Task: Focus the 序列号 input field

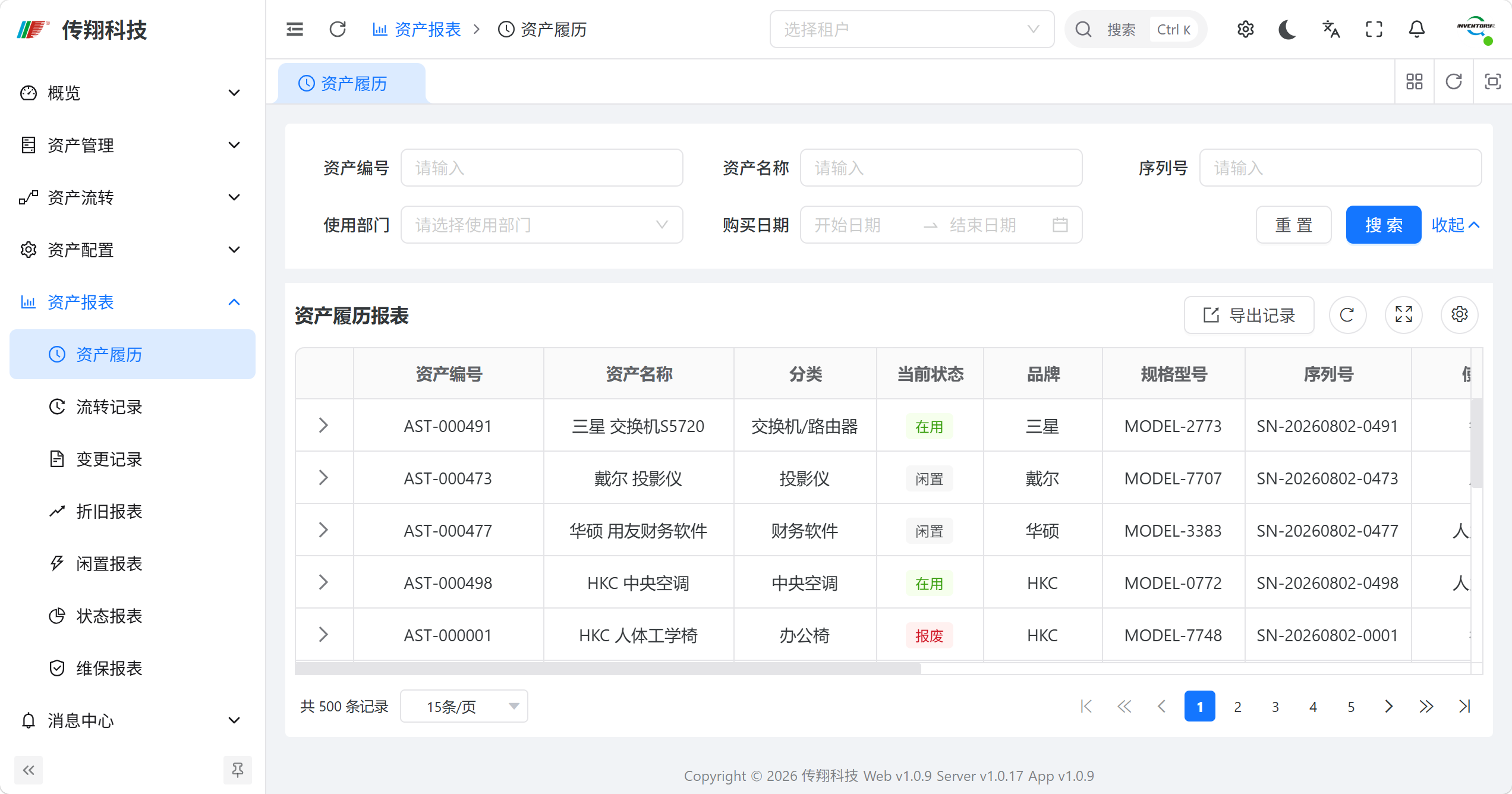Action: [x=1340, y=168]
